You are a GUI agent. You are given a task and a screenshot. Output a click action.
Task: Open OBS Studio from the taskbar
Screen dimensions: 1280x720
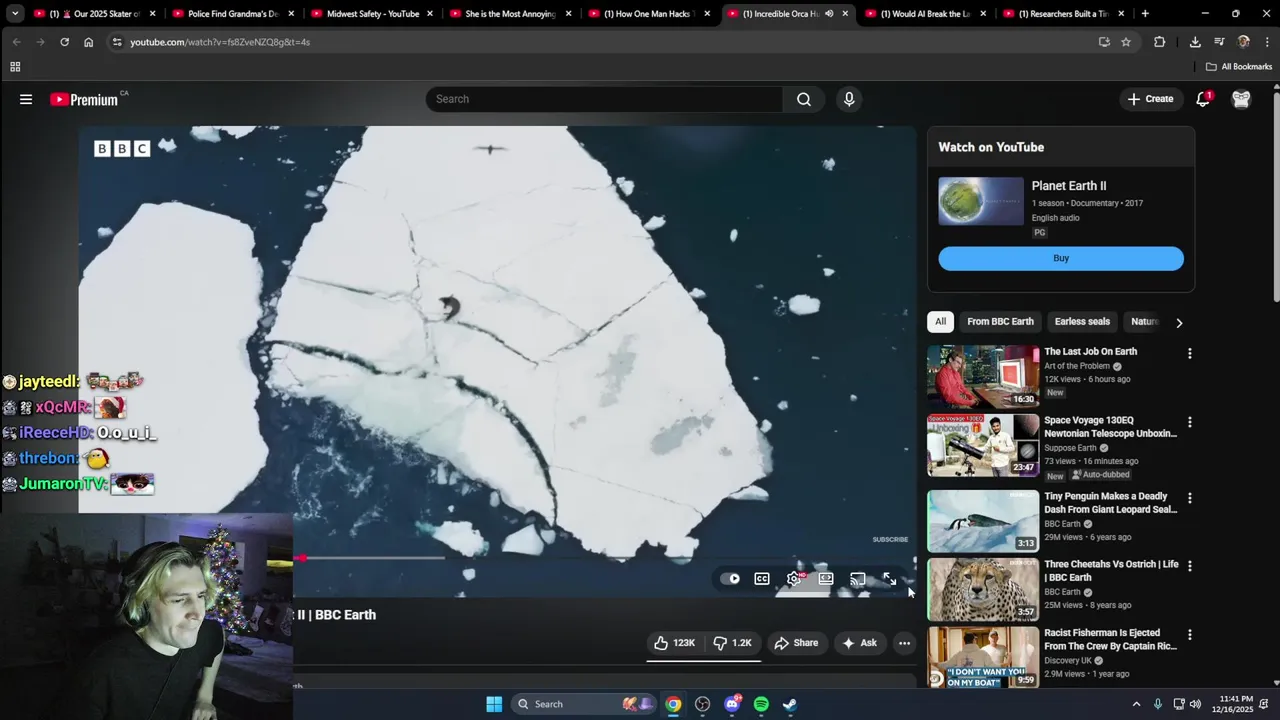coord(703,704)
